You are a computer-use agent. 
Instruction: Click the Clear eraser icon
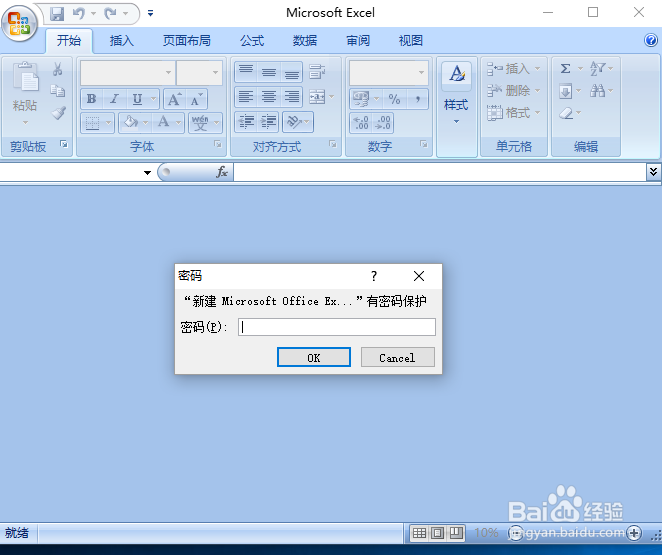coord(566,113)
